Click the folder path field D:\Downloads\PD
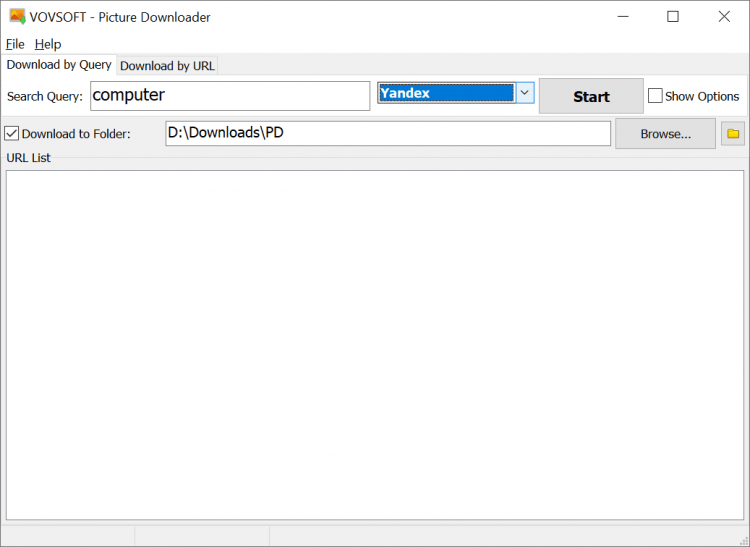The width and height of the screenshot is (750, 547). point(387,133)
